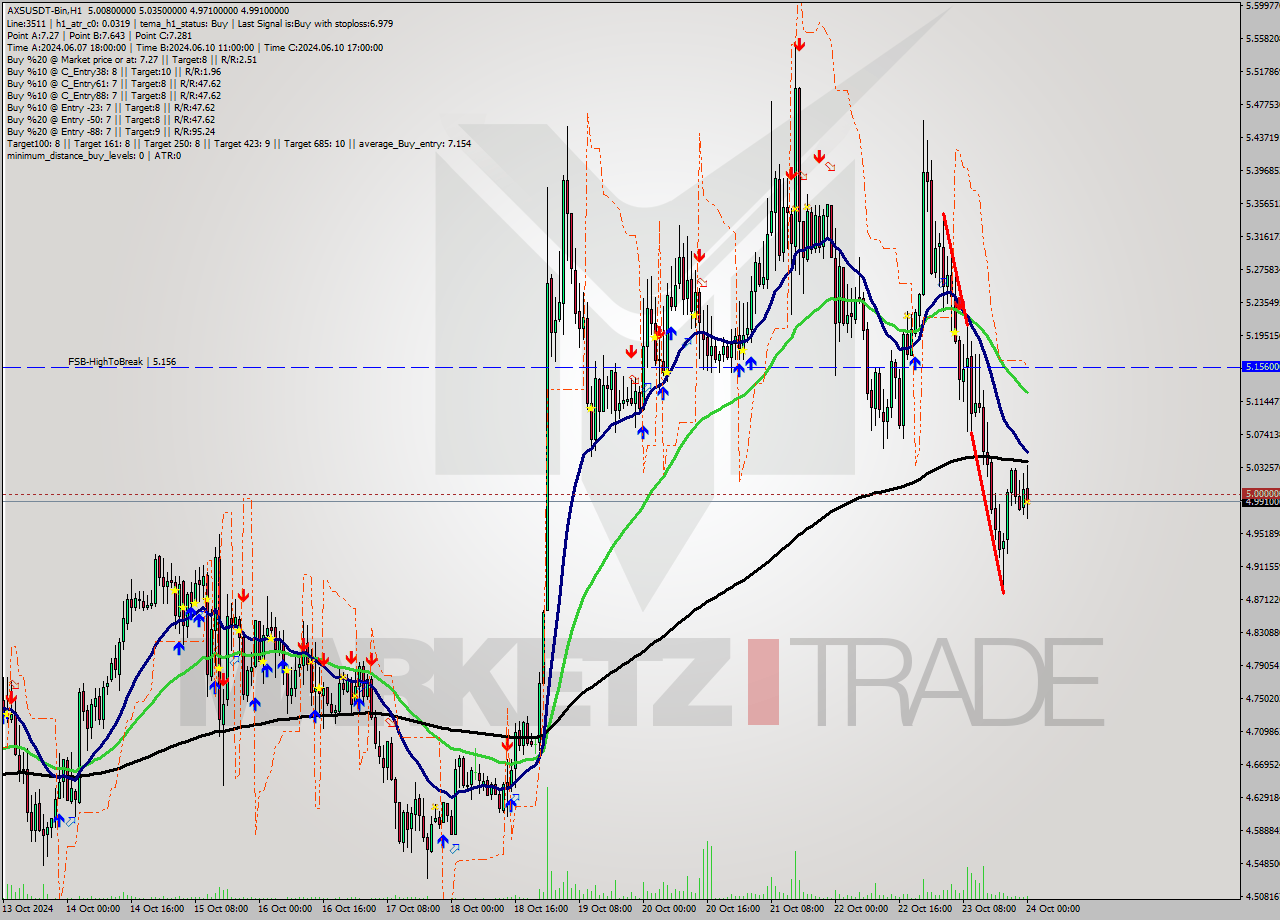Click the 4.6291 price axis label
Viewport: 1280px width, 920px height.
(x=1261, y=798)
